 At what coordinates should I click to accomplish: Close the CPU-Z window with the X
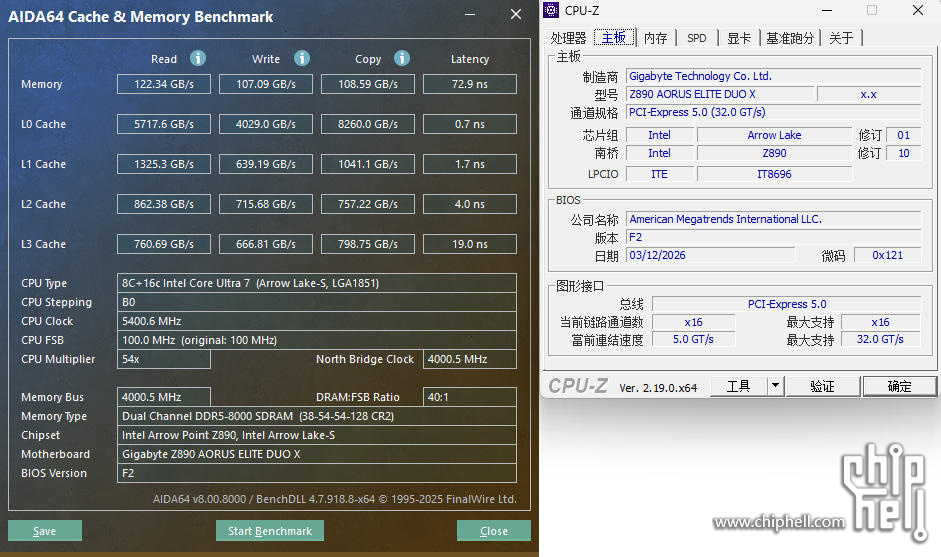[x=918, y=10]
